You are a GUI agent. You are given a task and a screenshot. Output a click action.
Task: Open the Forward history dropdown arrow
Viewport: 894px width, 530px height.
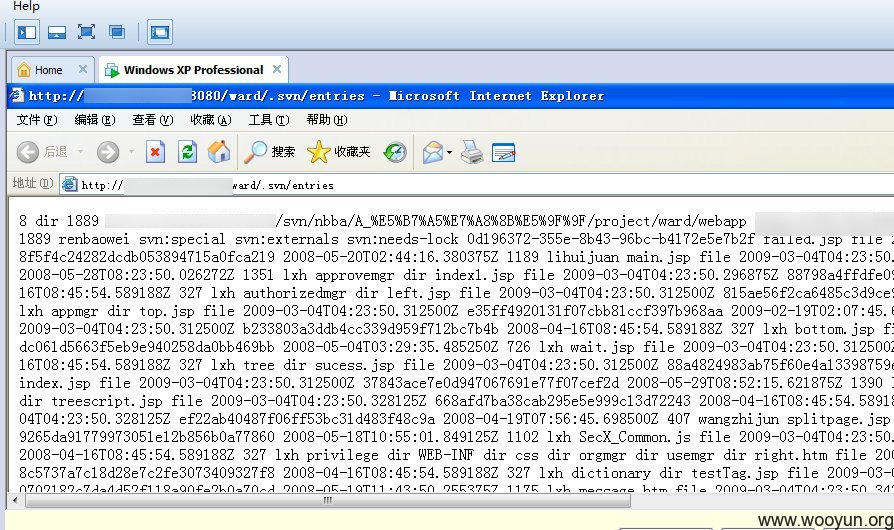132,152
